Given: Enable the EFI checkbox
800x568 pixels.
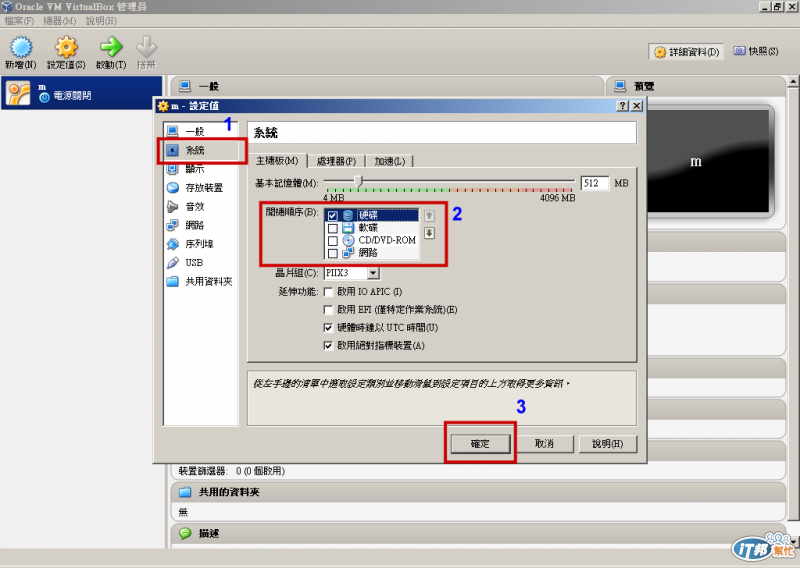Looking at the screenshot, I should pos(329,310).
